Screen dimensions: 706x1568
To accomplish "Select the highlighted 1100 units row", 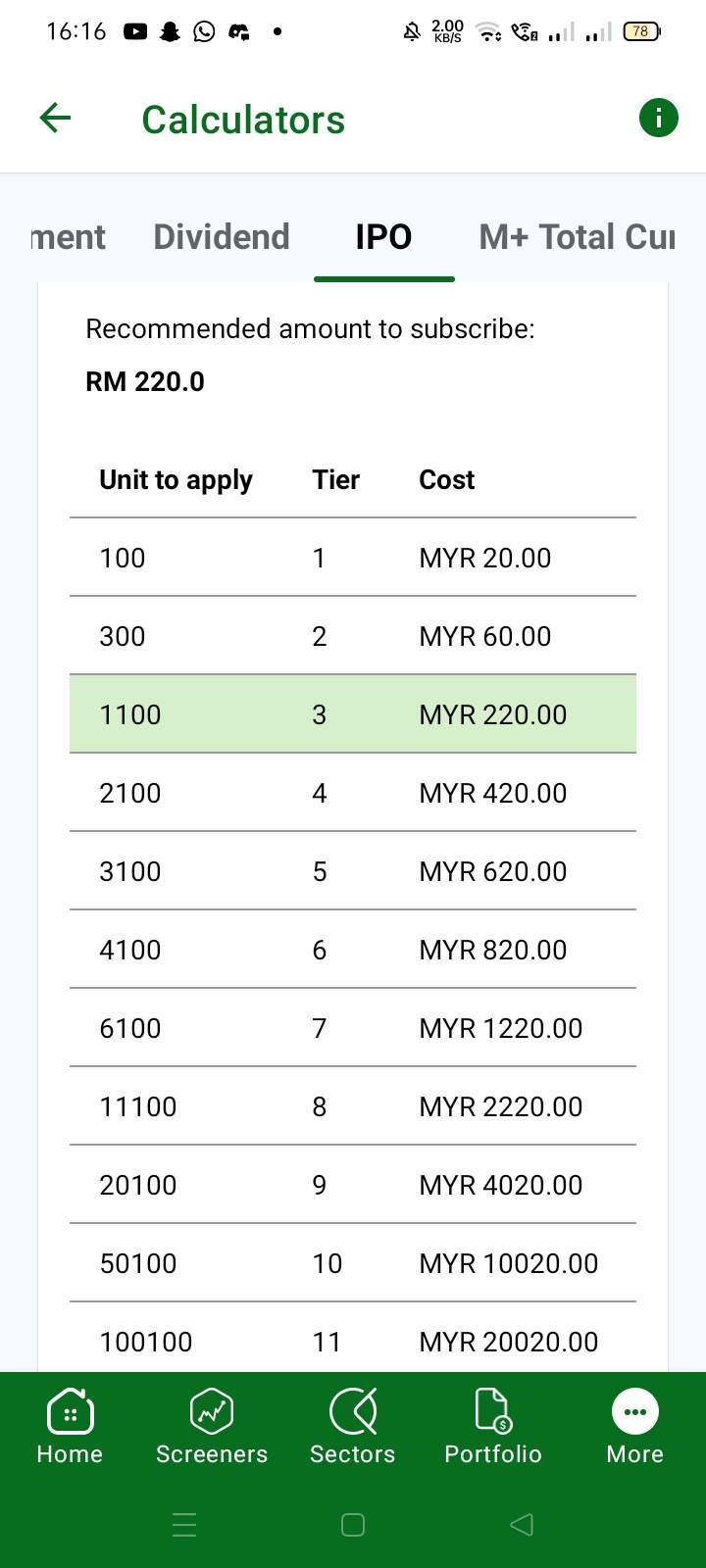I will pyautogui.click(x=353, y=714).
